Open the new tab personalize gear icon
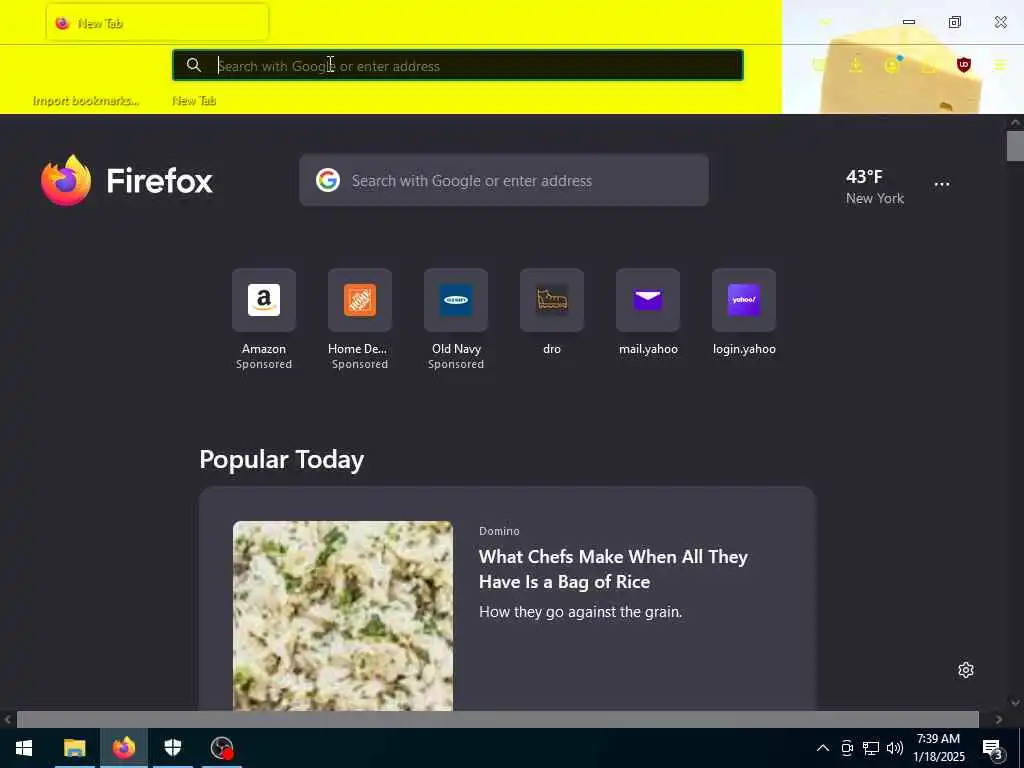Image resolution: width=1024 pixels, height=768 pixels. click(x=966, y=670)
